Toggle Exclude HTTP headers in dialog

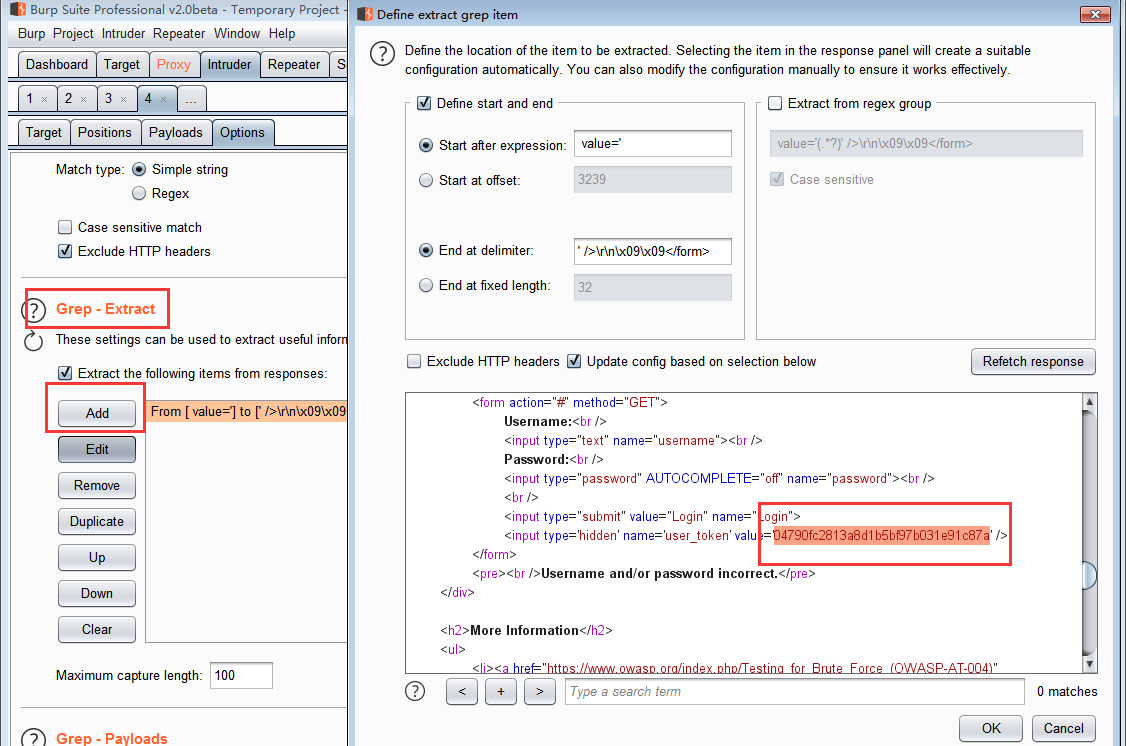click(x=414, y=361)
